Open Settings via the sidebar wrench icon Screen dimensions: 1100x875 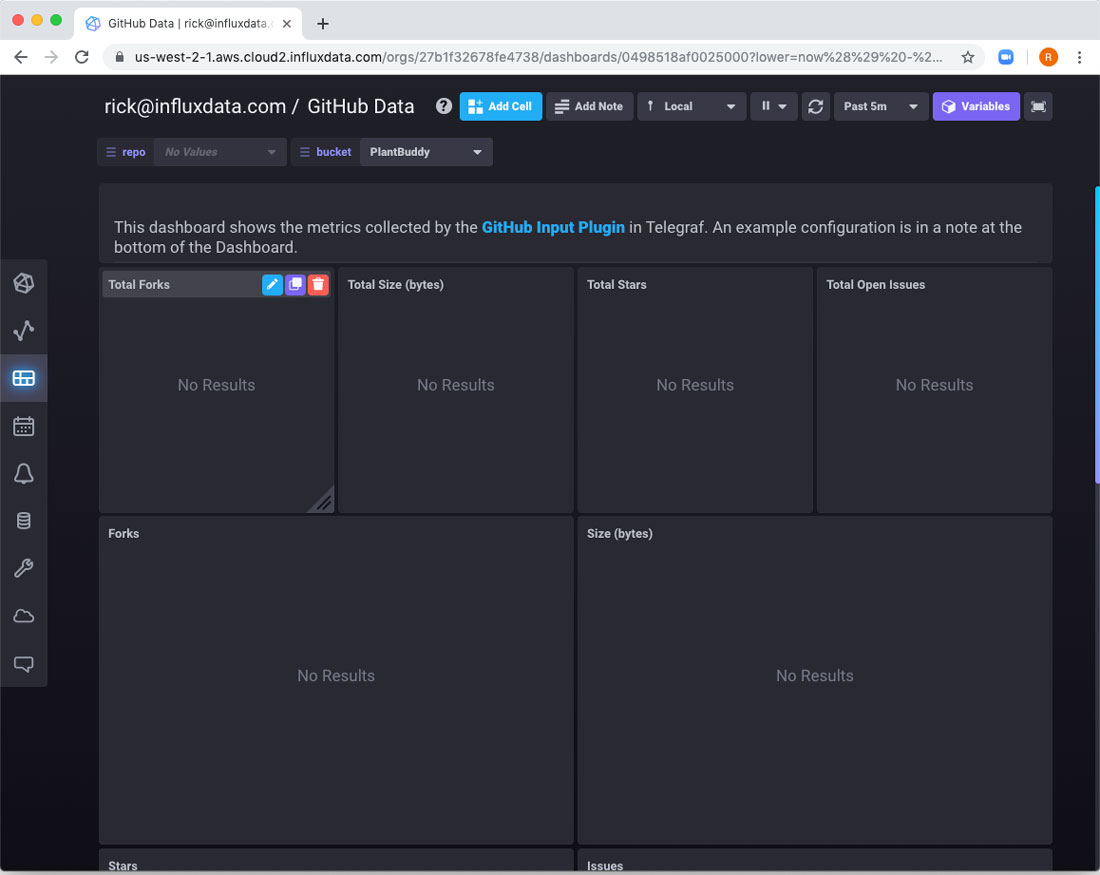coord(24,568)
